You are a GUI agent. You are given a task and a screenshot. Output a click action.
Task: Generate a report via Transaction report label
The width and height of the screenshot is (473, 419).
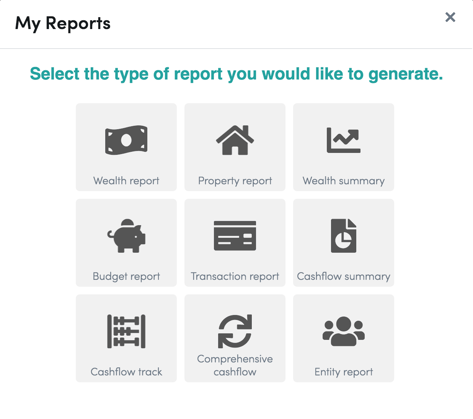click(x=235, y=276)
